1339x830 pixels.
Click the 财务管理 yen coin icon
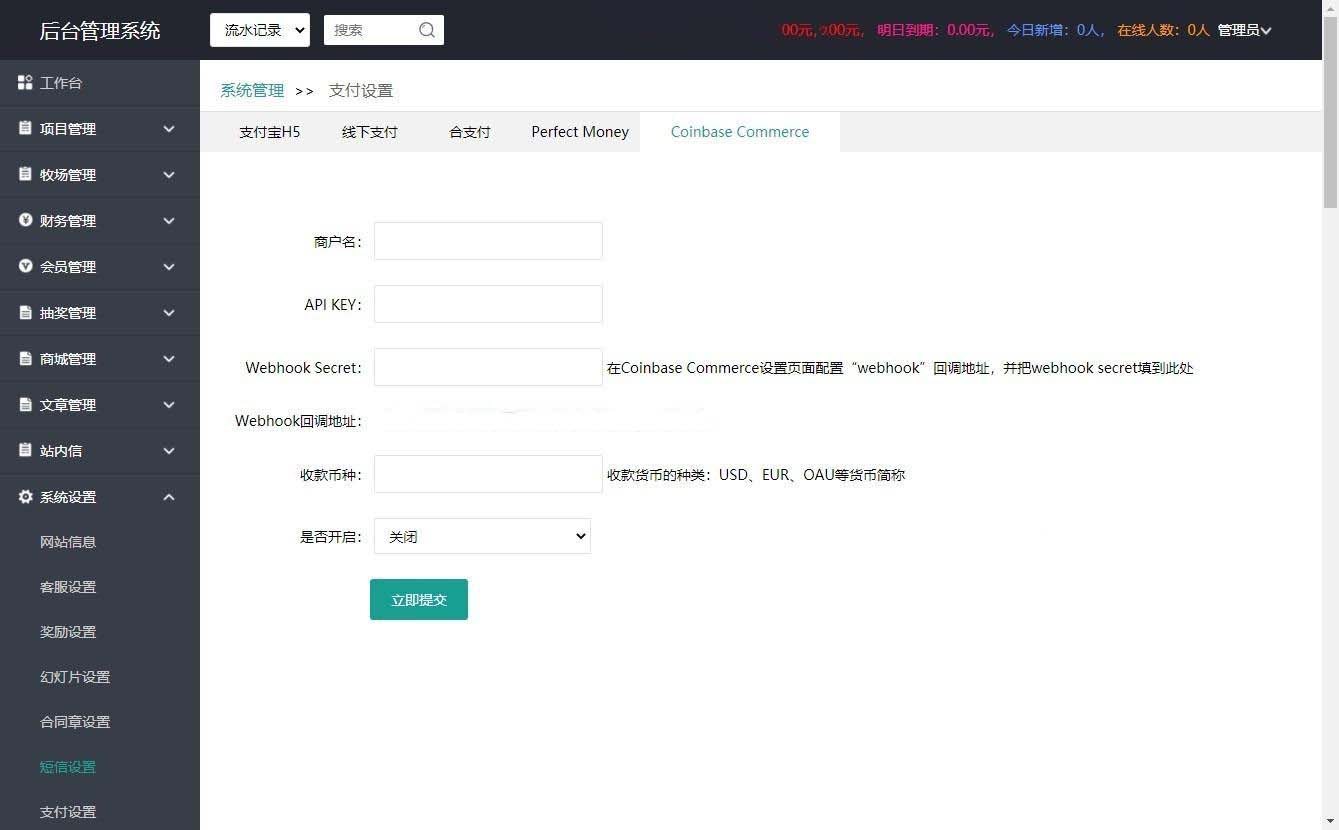(x=26, y=221)
